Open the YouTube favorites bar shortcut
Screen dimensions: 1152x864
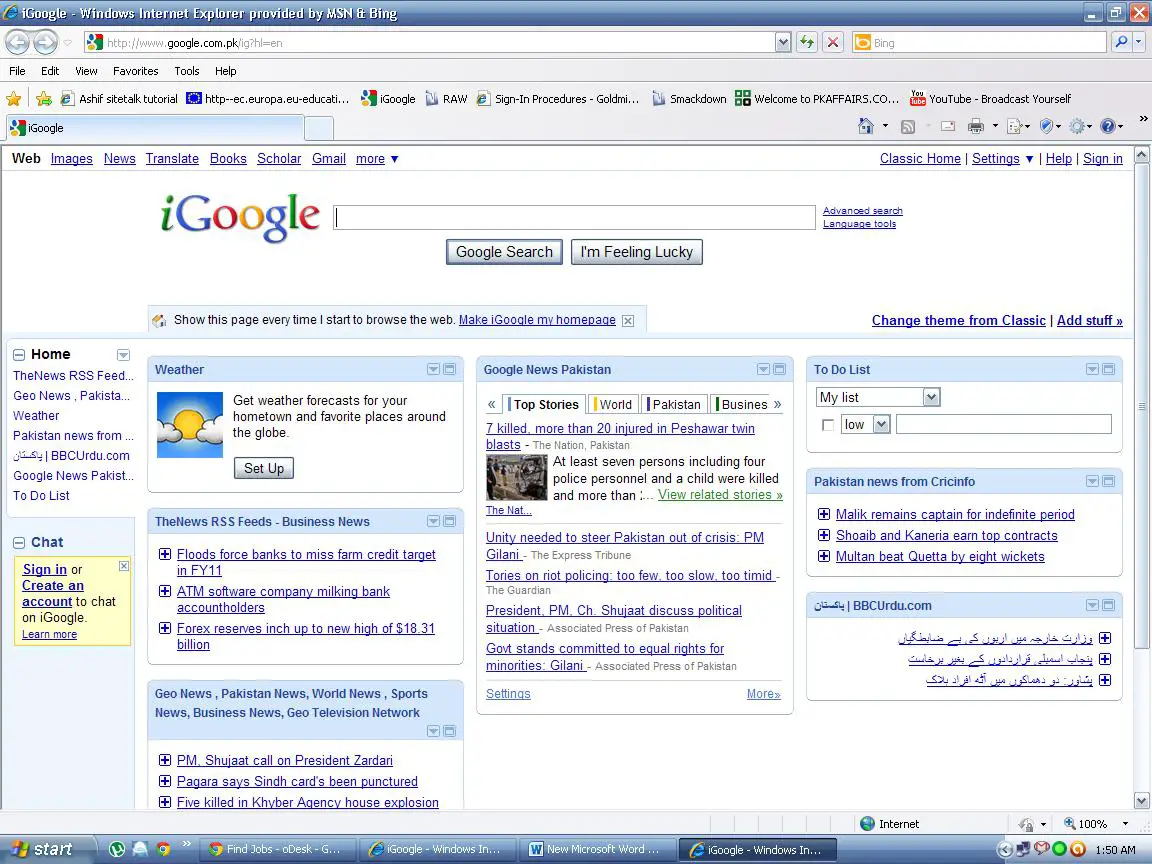tap(990, 98)
